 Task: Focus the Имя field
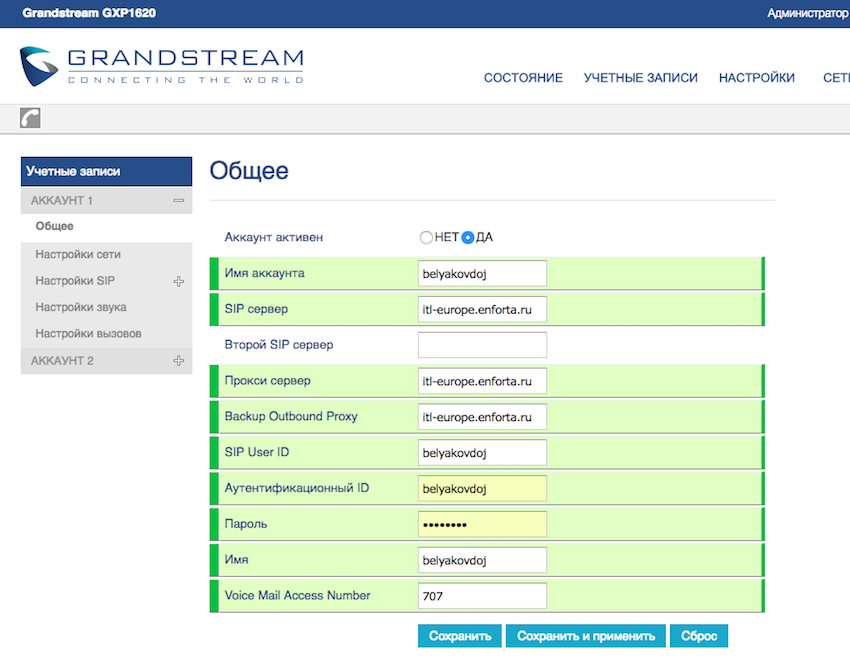coord(482,560)
